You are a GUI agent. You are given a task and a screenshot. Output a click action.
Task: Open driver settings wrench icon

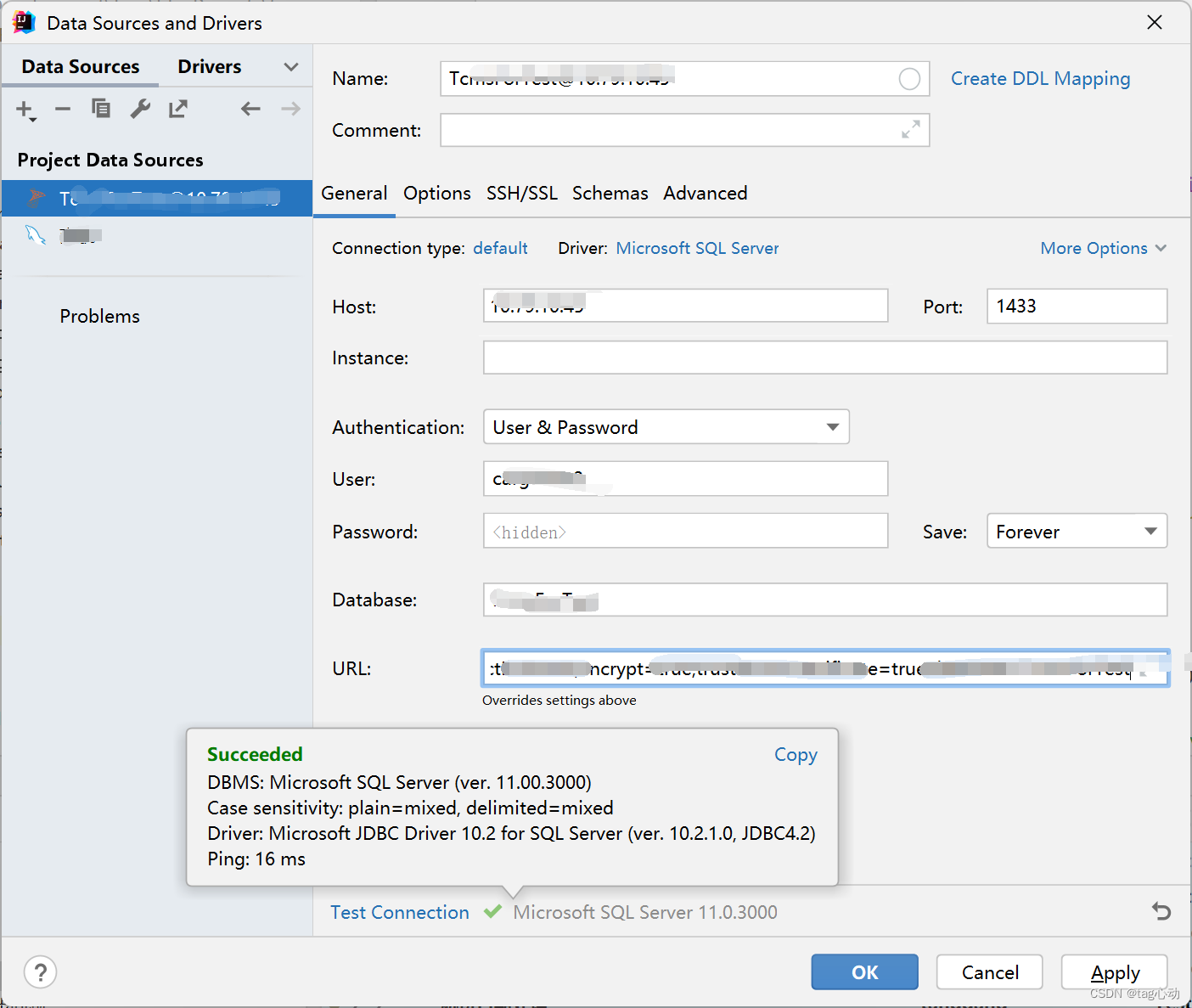(140, 109)
